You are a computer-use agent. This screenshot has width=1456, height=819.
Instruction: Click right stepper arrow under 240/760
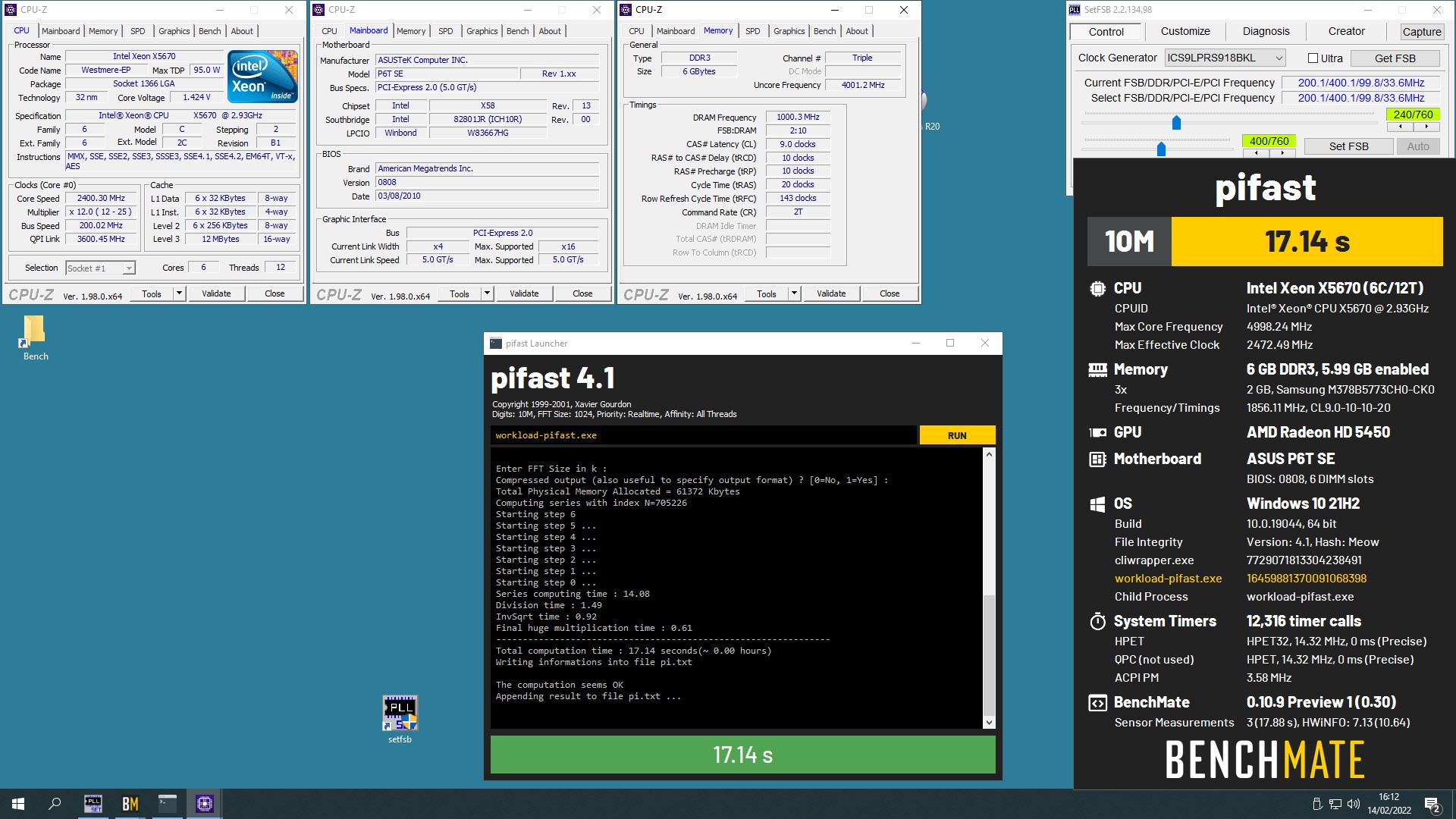pyautogui.click(x=1426, y=127)
